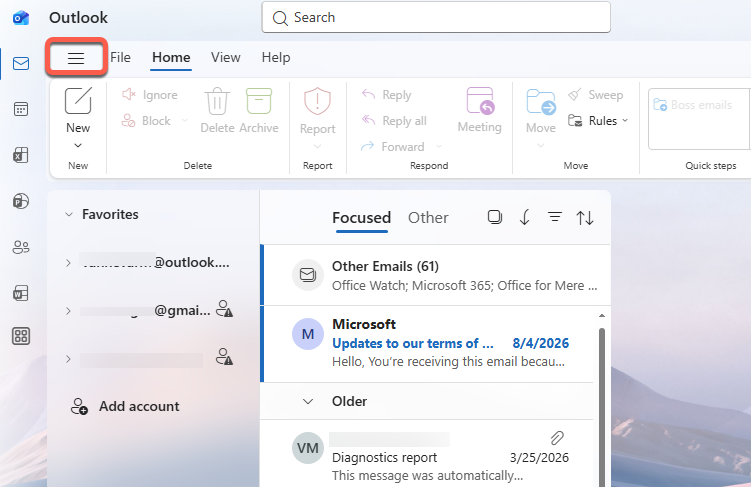Viewport: 751px width, 487px height.
Task: Click the message list scrollbar thumb
Action: [x=602, y=407]
